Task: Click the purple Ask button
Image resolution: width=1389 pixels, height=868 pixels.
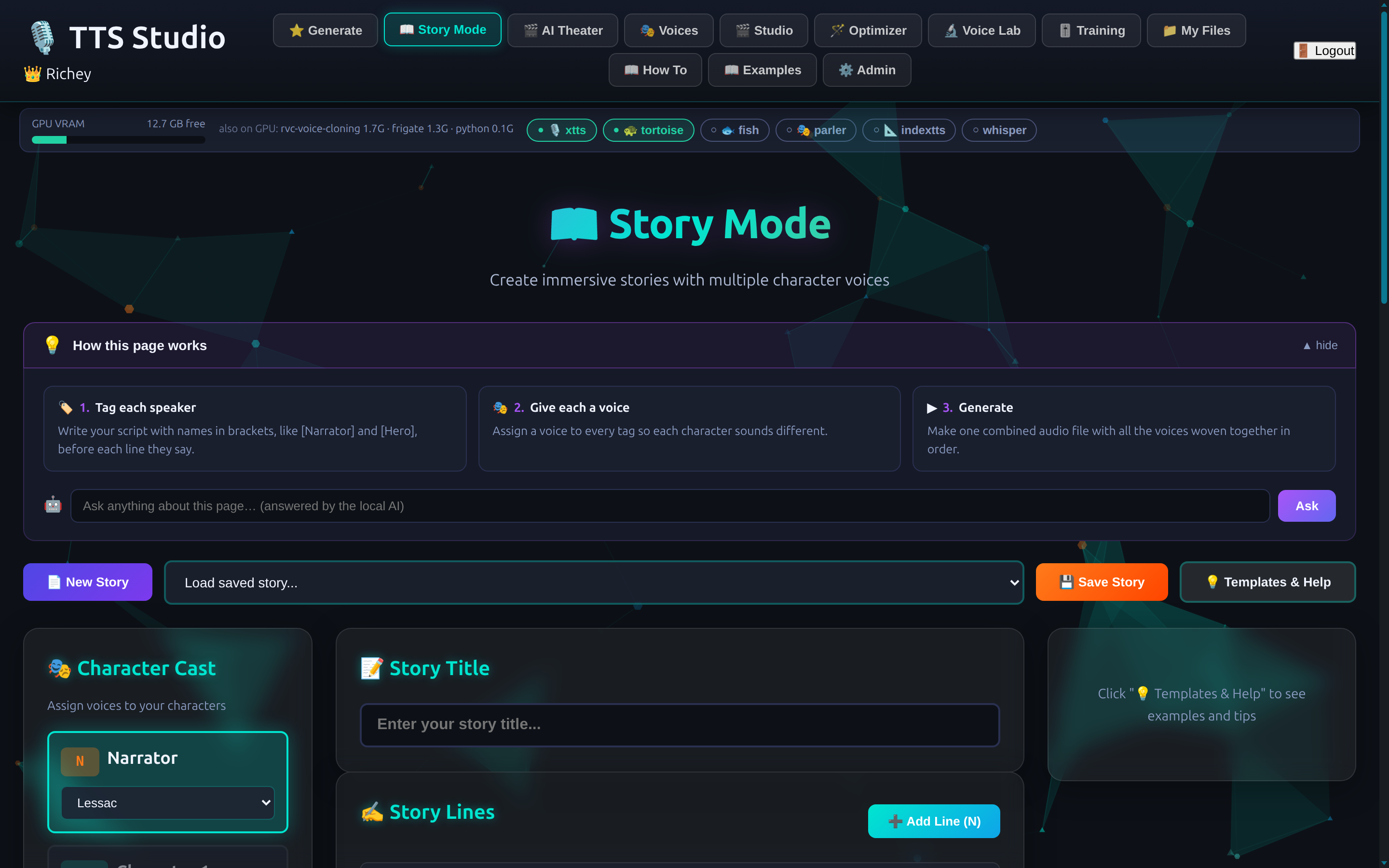Action: point(1307,506)
